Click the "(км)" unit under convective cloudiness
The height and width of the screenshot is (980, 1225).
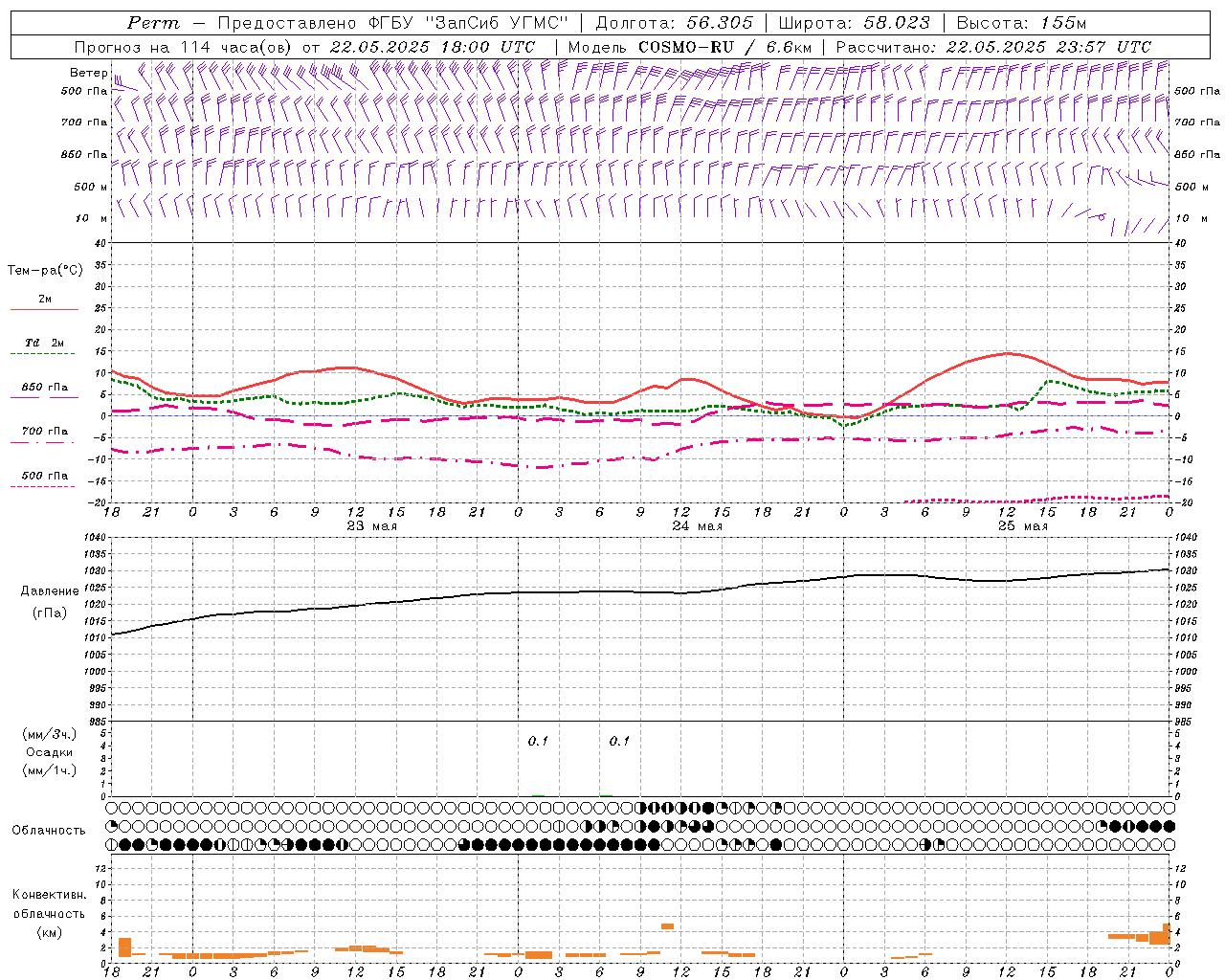point(49,932)
